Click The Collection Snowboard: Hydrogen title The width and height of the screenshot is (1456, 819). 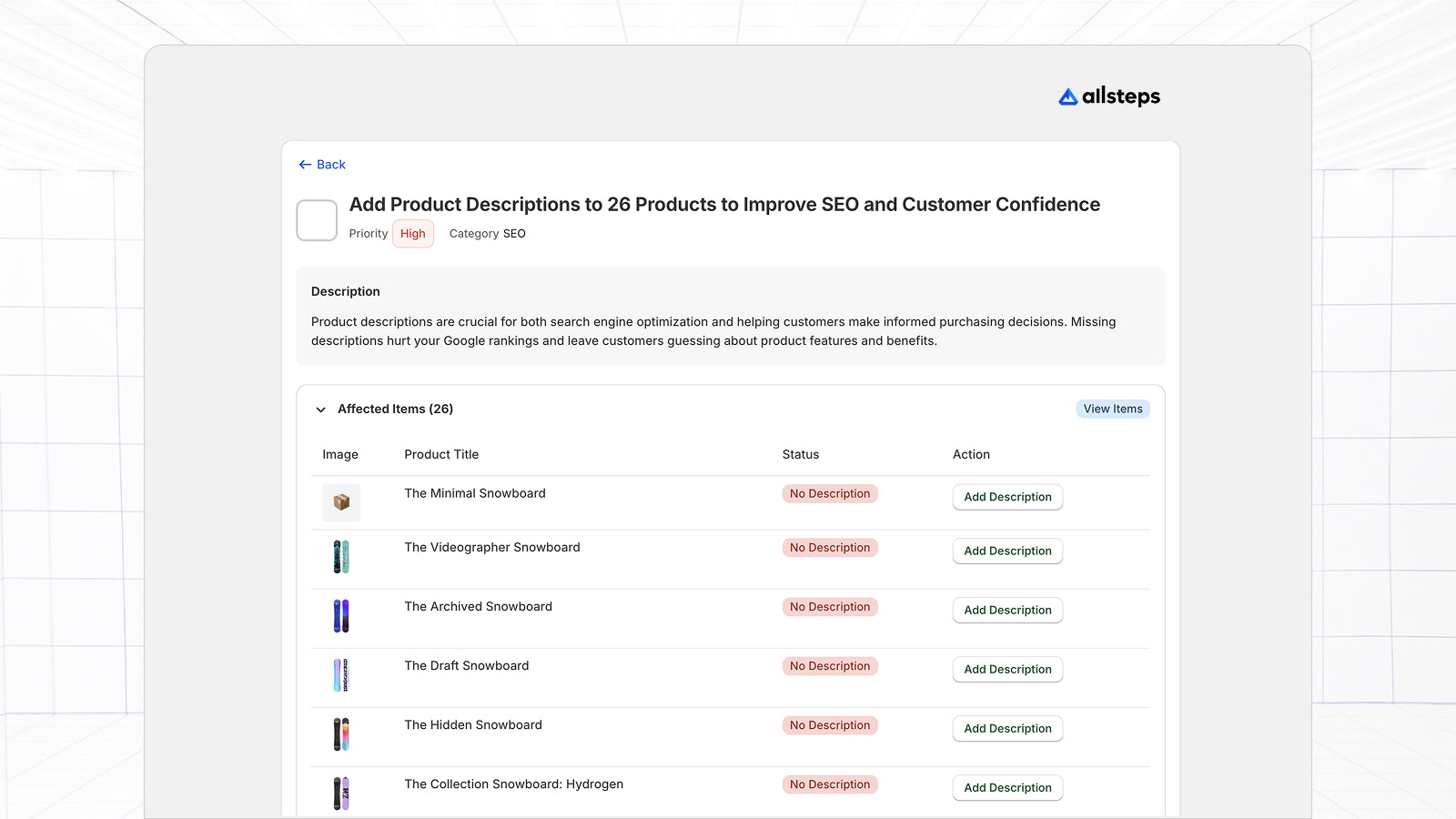[513, 784]
